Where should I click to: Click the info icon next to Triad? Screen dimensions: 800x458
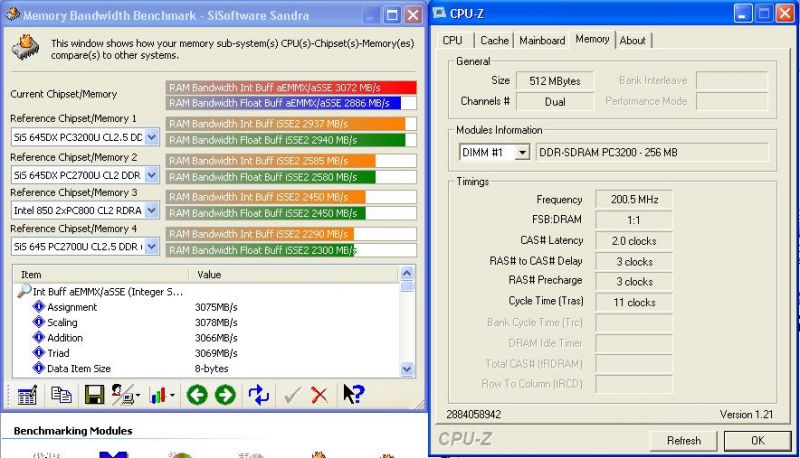point(39,352)
